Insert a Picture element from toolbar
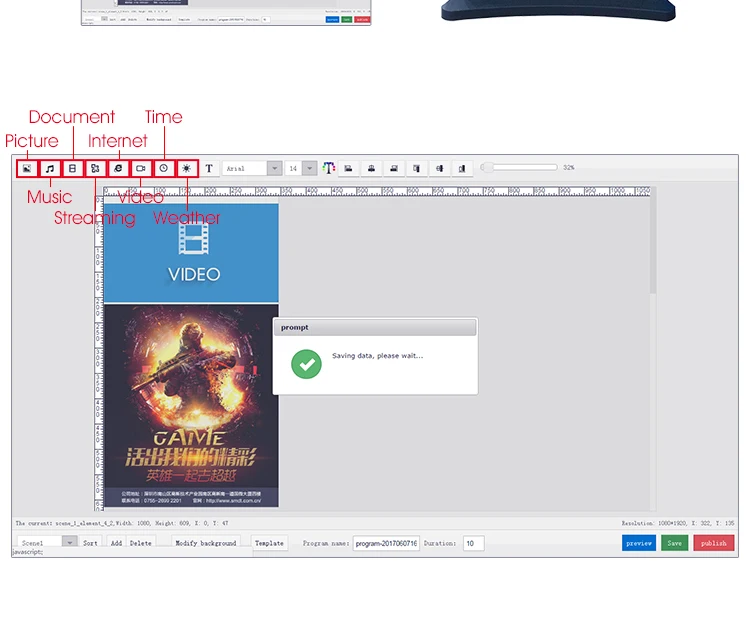The width and height of the screenshot is (750, 642). click(27, 168)
